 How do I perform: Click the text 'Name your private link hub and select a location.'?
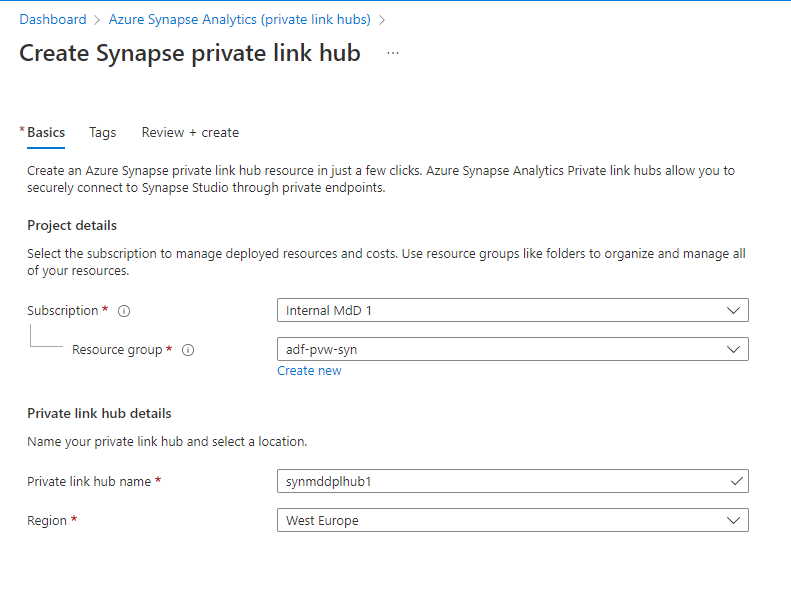[x=167, y=442]
